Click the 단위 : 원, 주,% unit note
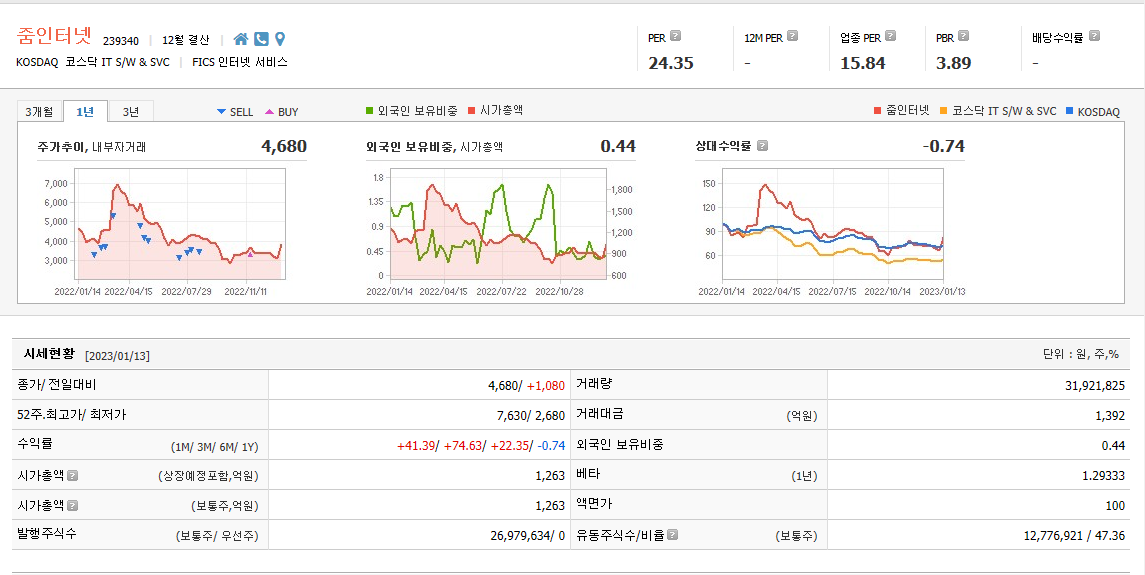This screenshot has height=575, width=1145. tap(1081, 354)
